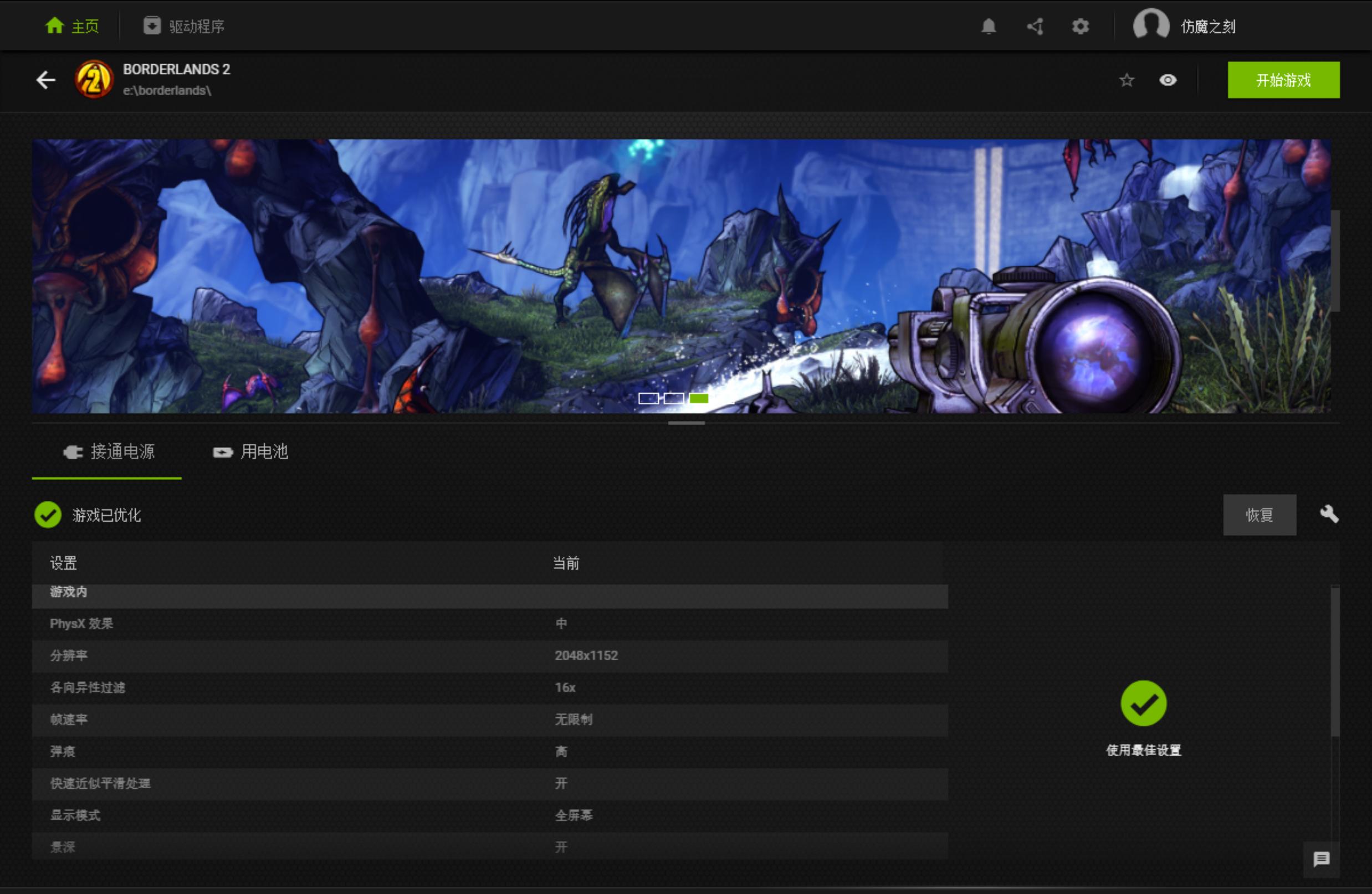Go to the 主页 home tab
The width and height of the screenshot is (1372, 894).
pyautogui.click(x=73, y=27)
